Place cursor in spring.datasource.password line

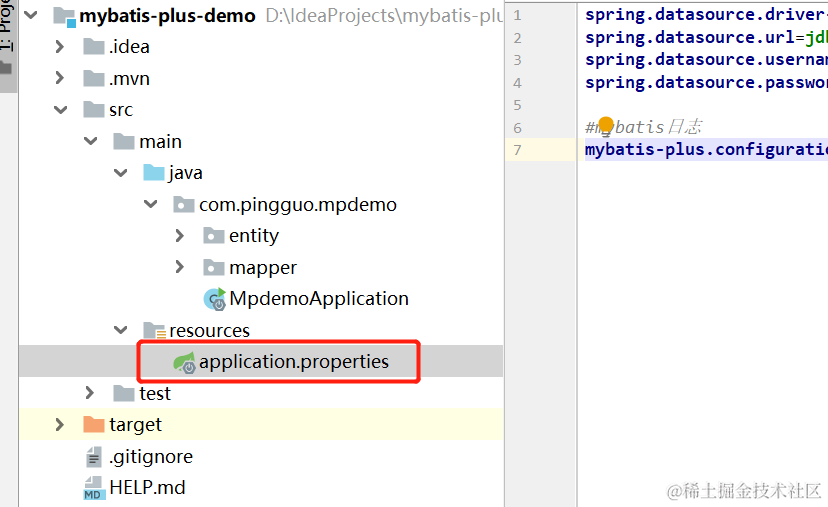[706, 82]
